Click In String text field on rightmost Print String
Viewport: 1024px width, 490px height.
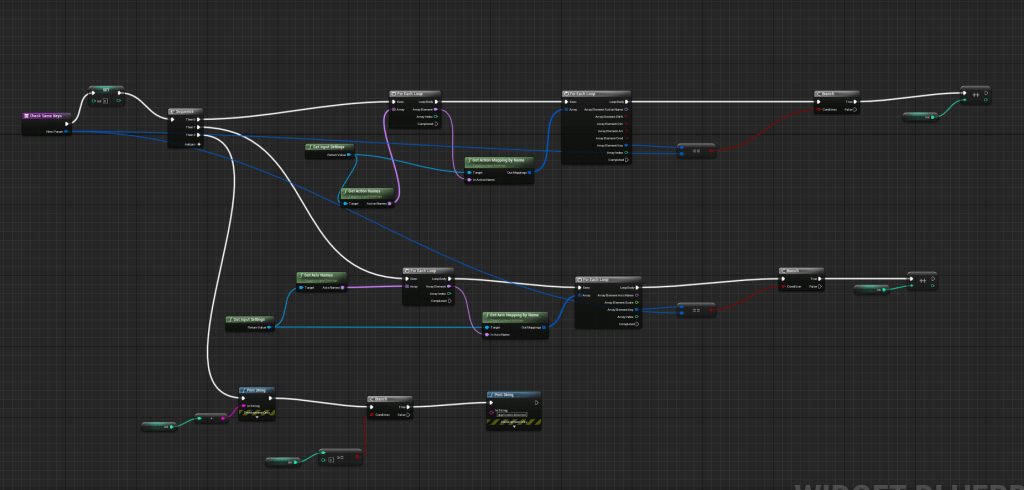point(513,414)
